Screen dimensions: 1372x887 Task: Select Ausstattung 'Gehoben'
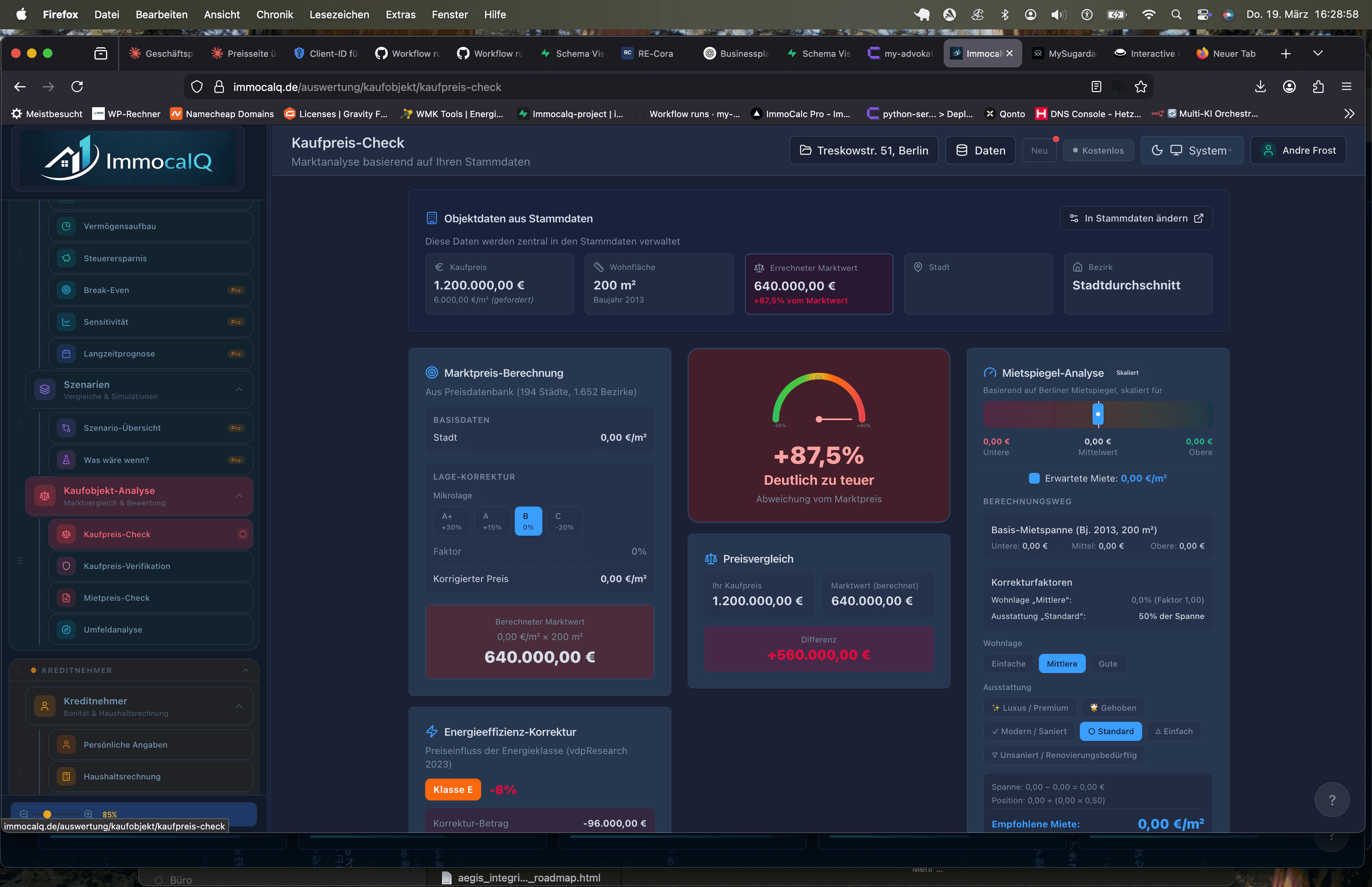point(1113,708)
